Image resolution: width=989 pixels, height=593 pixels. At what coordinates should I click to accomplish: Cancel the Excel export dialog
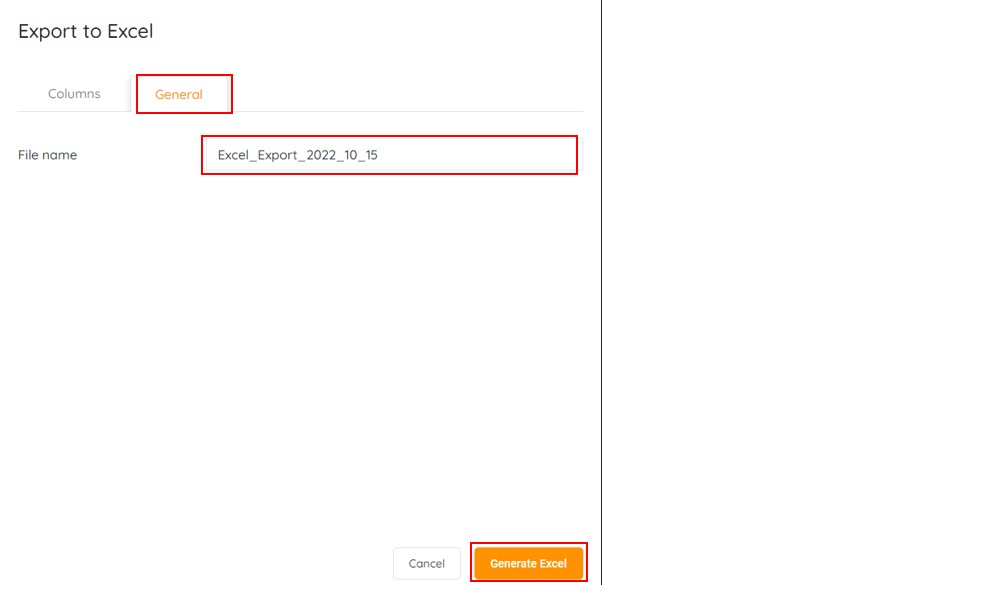pyautogui.click(x=426, y=564)
